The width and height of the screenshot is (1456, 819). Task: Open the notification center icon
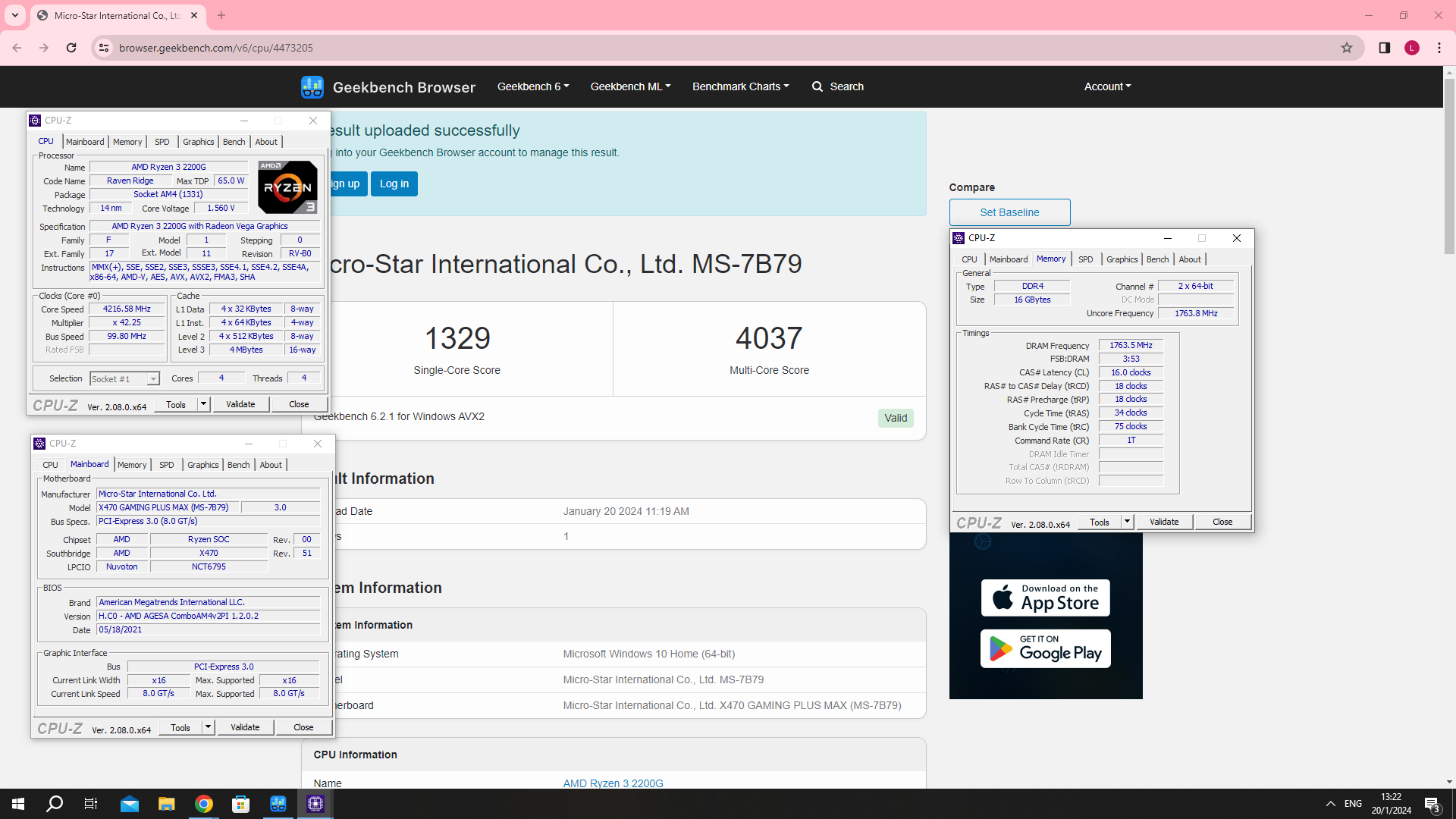(x=1432, y=804)
